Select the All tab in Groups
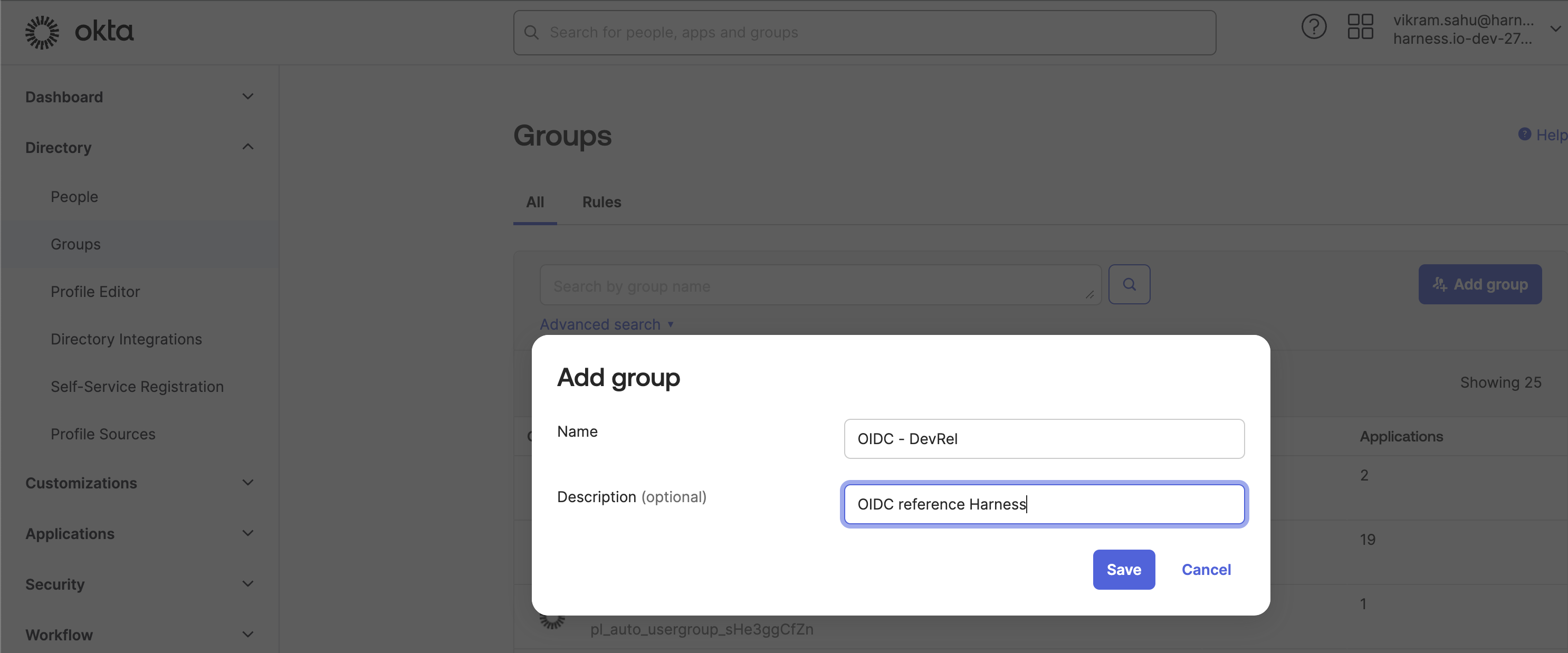The image size is (1568, 653). point(535,200)
